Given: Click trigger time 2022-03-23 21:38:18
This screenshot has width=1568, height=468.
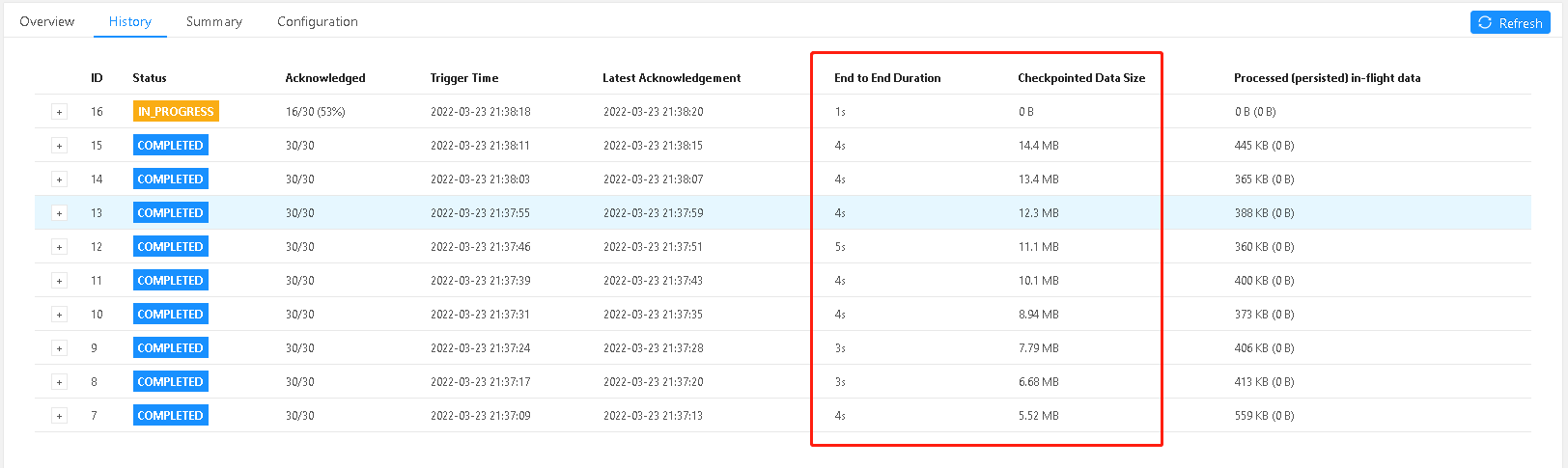Looking at the screenshot, I should tap(481, 112).
